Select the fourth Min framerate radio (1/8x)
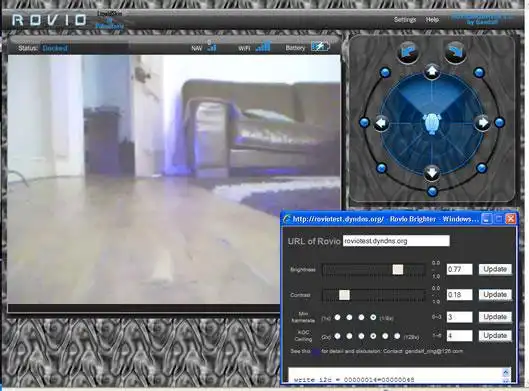Viewport: 529px width, 391px height. pyautogui.click(x=373, y=317)
